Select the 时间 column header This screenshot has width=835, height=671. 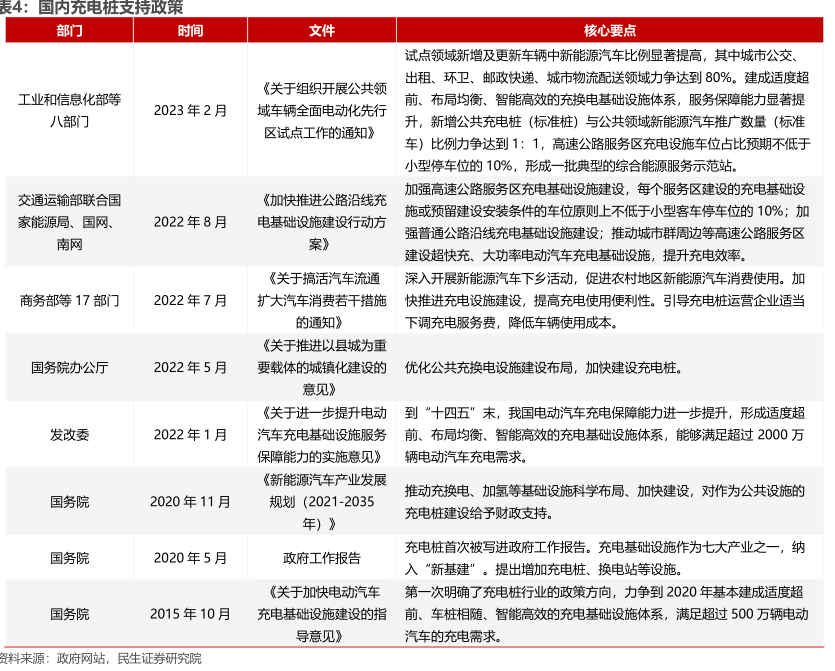click(x=190, y=31)
